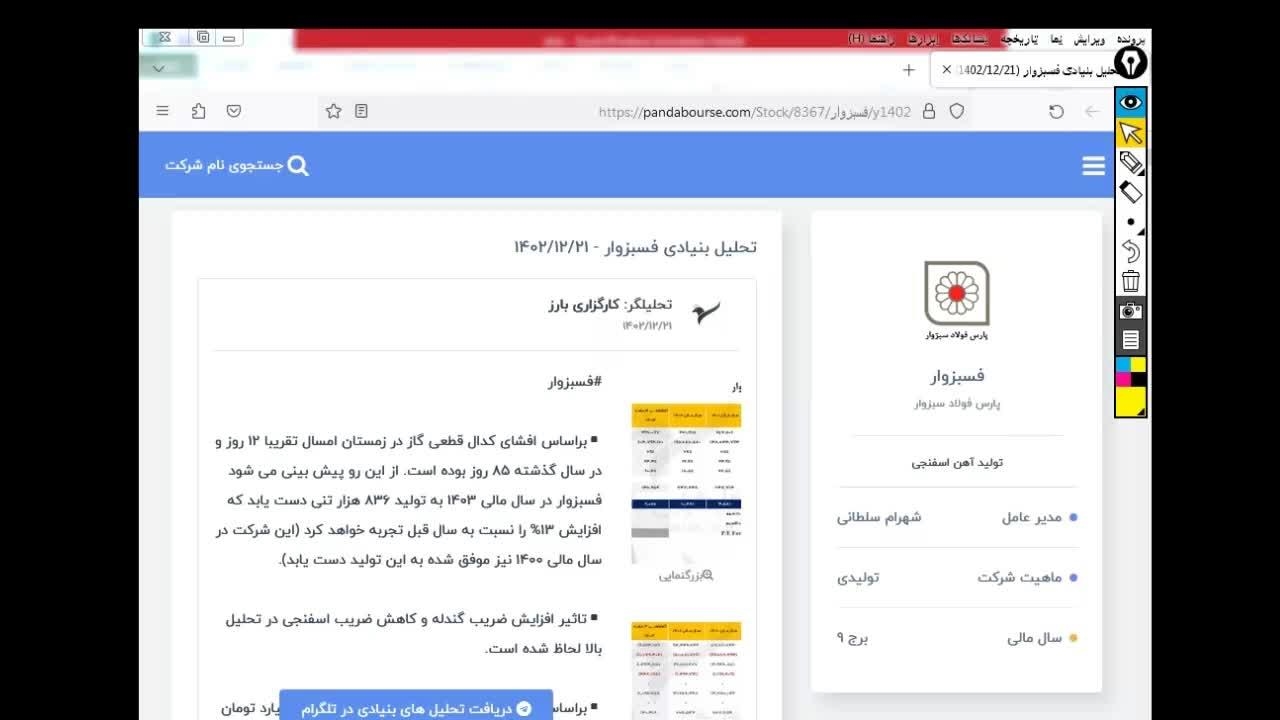The width and height of the screenshot is (1280, 720).
Task: Click the تحلیلگر: کارگزاری بارز analyst name
Action: coord(610,304)
